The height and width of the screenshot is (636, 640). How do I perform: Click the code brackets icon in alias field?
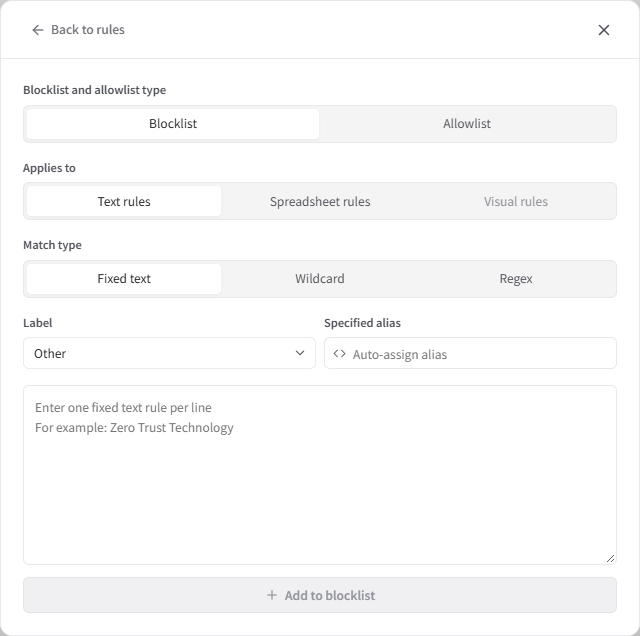(x=339, y=354)
